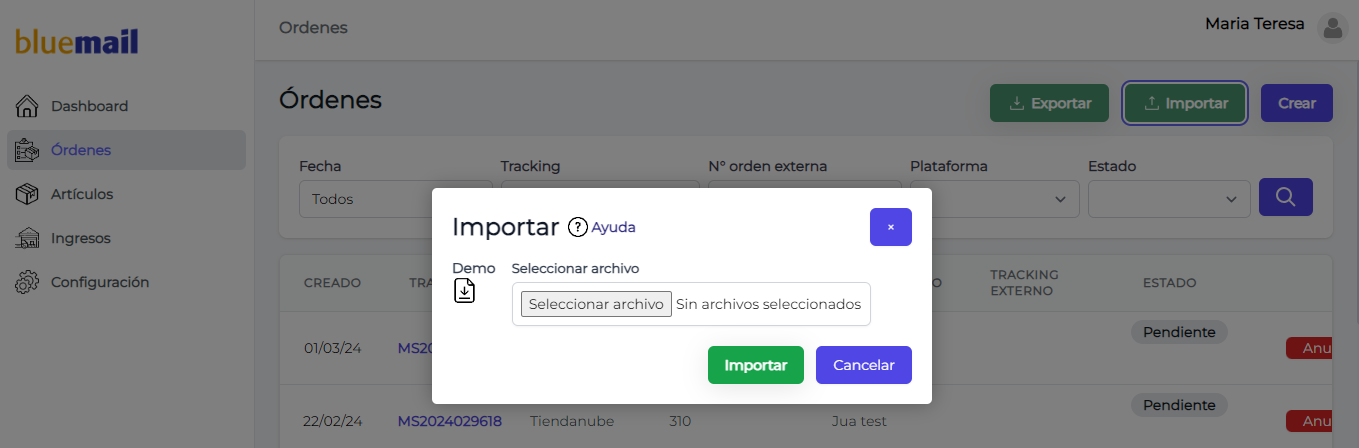Open the Maria Teresa user avatar

coord(1333,28)
